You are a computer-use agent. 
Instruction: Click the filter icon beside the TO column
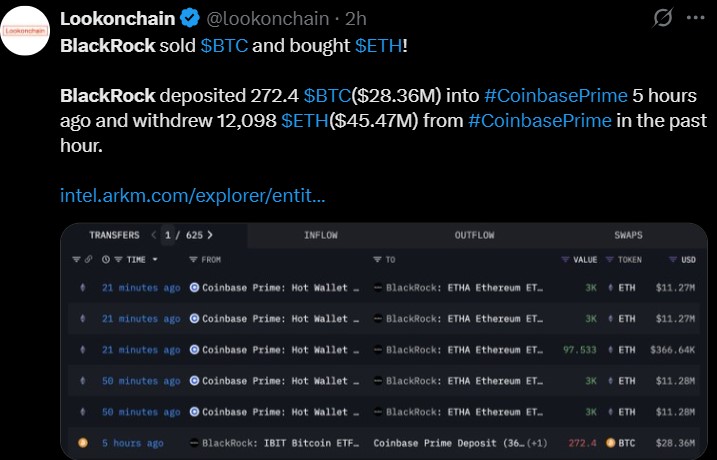(377, 260)
